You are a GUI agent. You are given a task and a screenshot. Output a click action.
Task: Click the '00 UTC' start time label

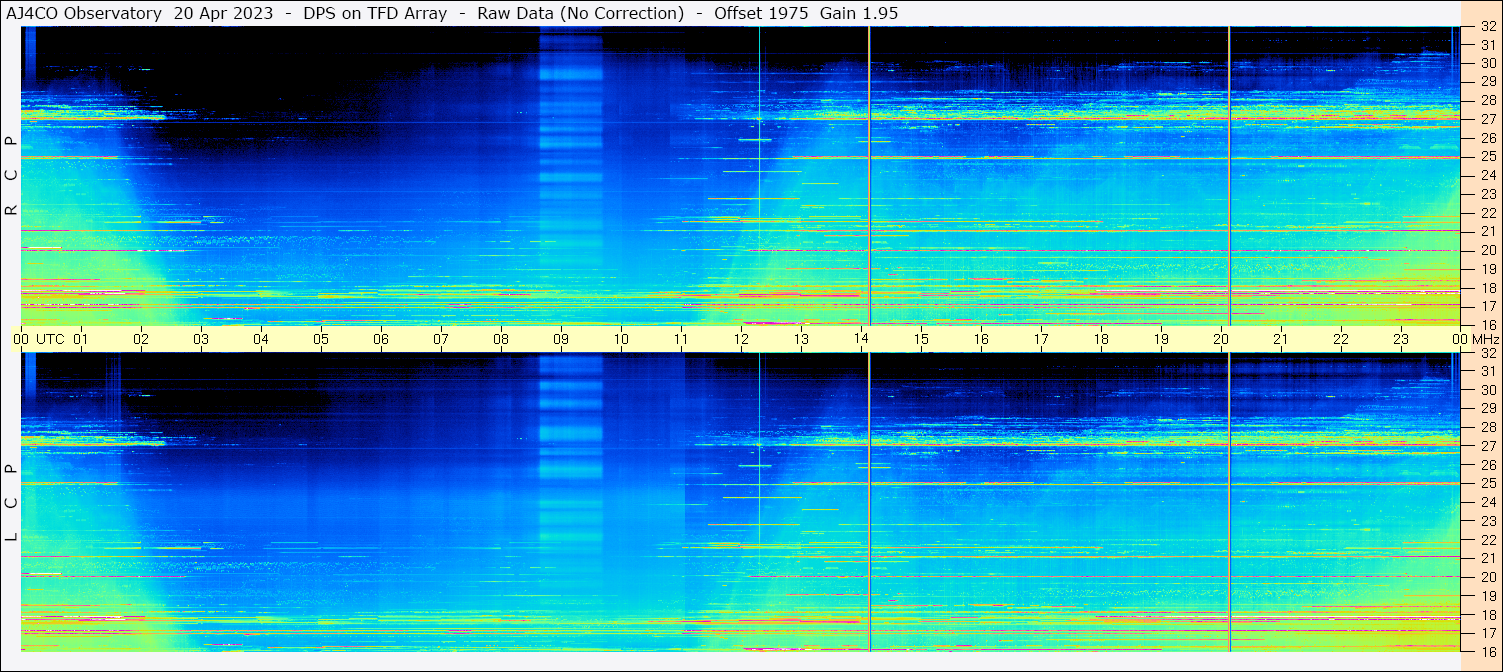coord(37,339)
